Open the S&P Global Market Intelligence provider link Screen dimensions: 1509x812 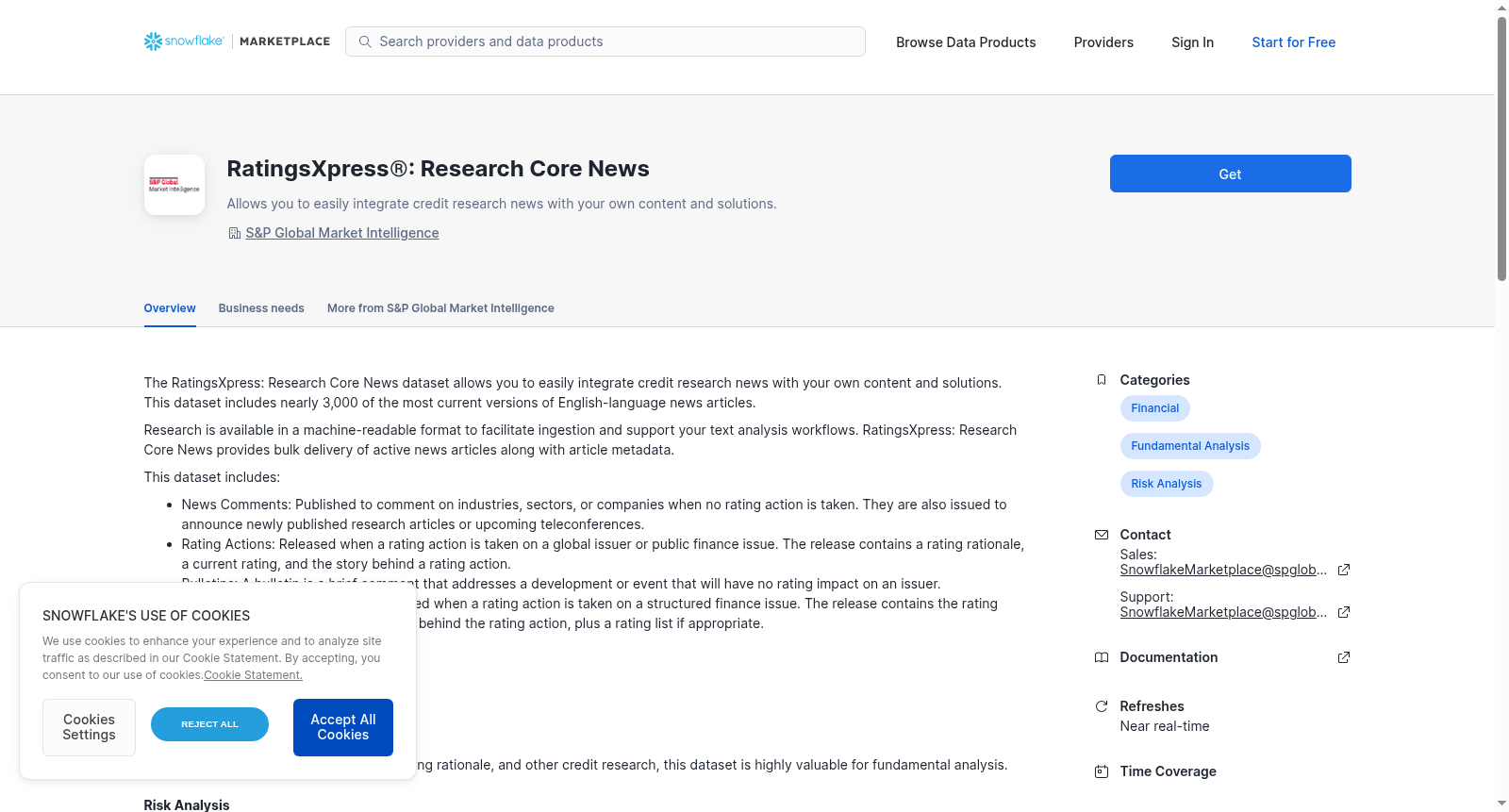pos(342,233)
